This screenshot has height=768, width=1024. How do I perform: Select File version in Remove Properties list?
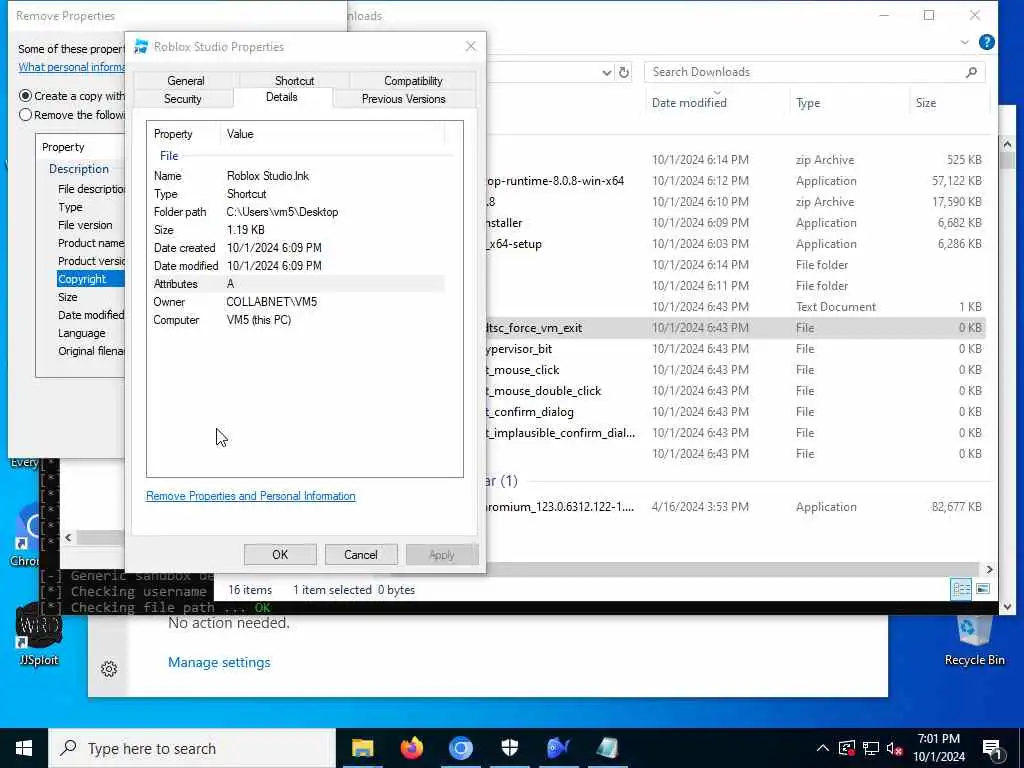click(85, 225)
